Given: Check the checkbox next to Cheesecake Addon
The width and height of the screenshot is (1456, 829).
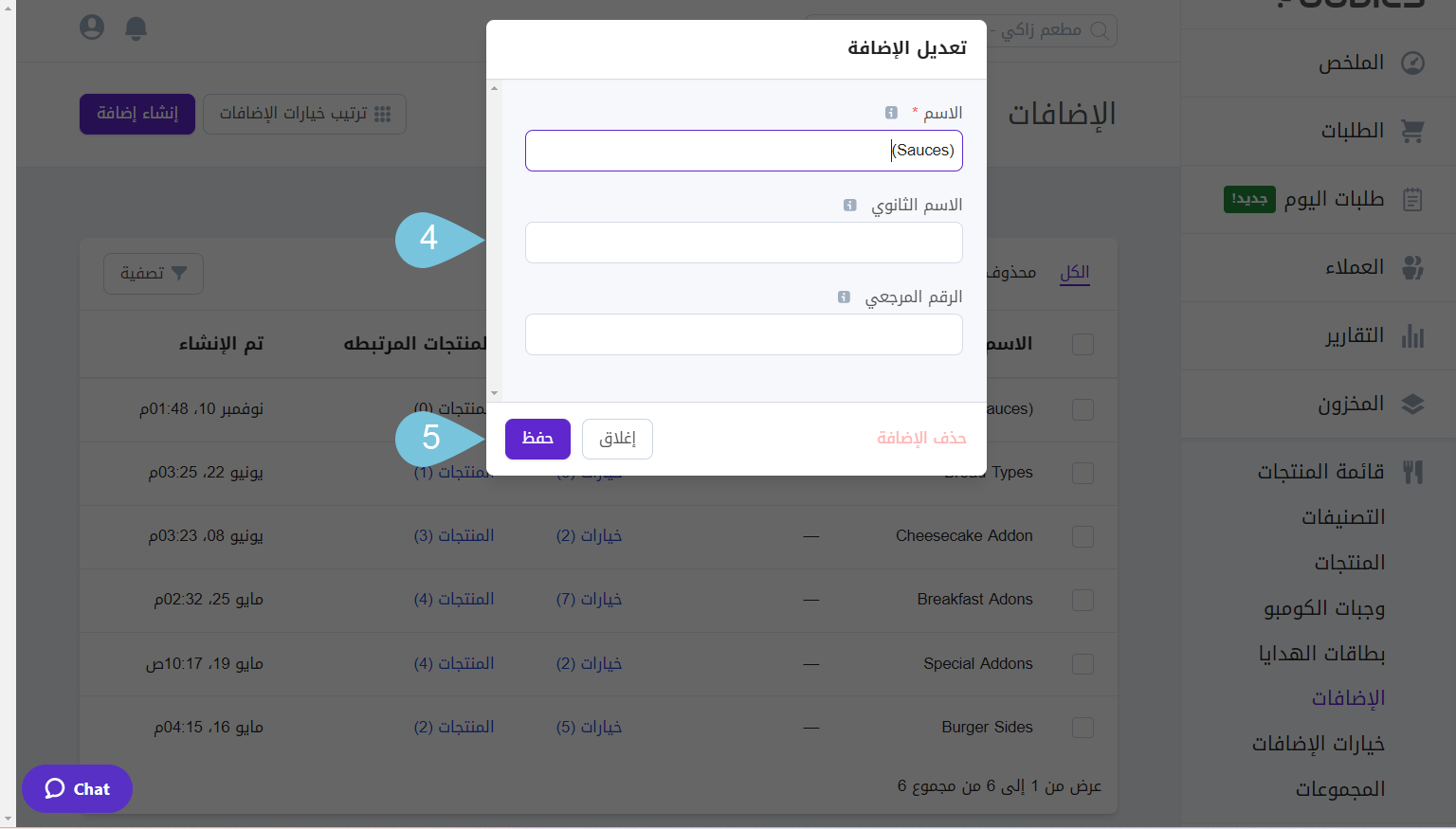Looking at the screenshot, I should coord(1083,536).
